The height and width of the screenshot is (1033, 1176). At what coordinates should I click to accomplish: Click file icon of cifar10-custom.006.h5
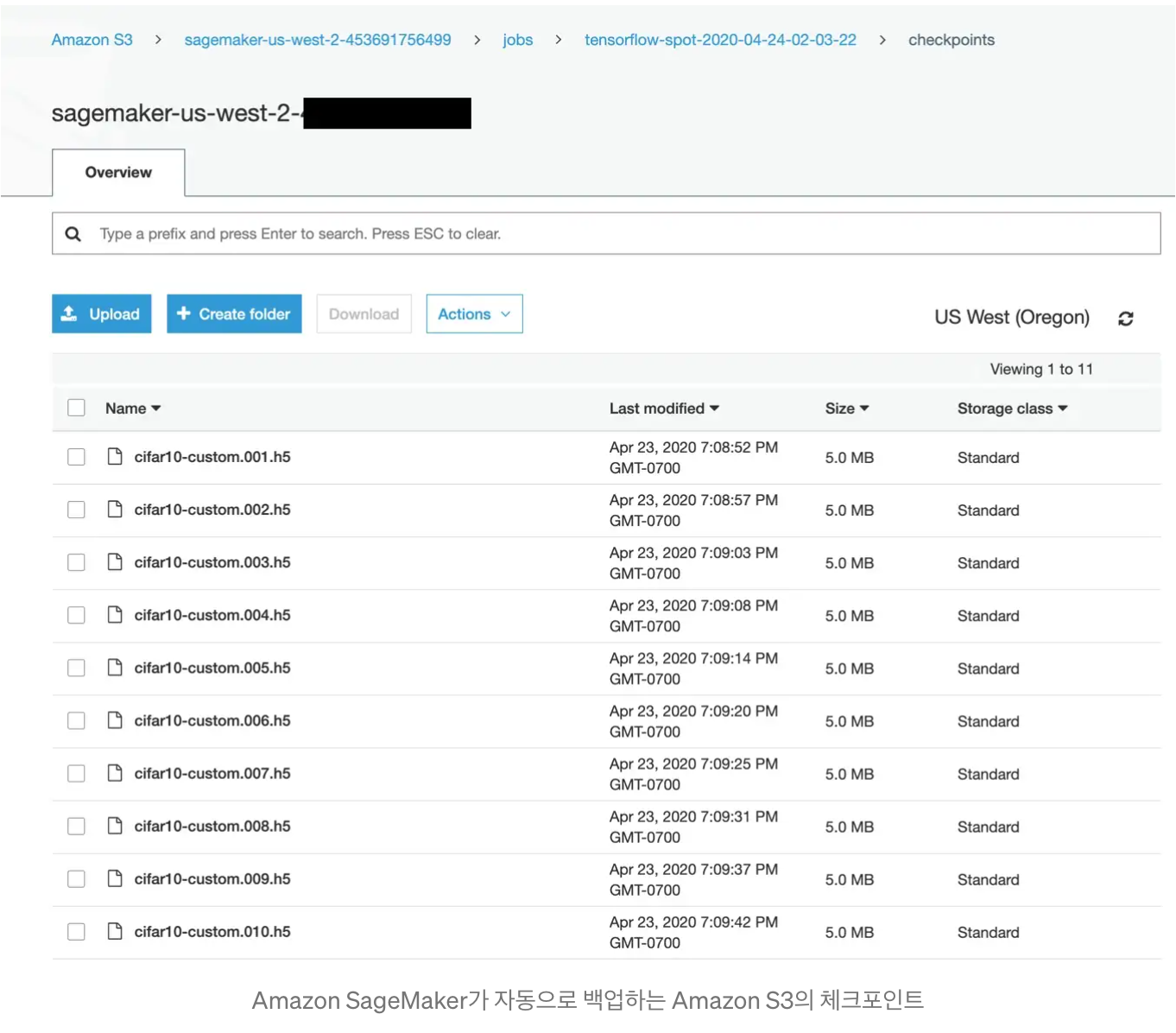[x=115, y=719]
